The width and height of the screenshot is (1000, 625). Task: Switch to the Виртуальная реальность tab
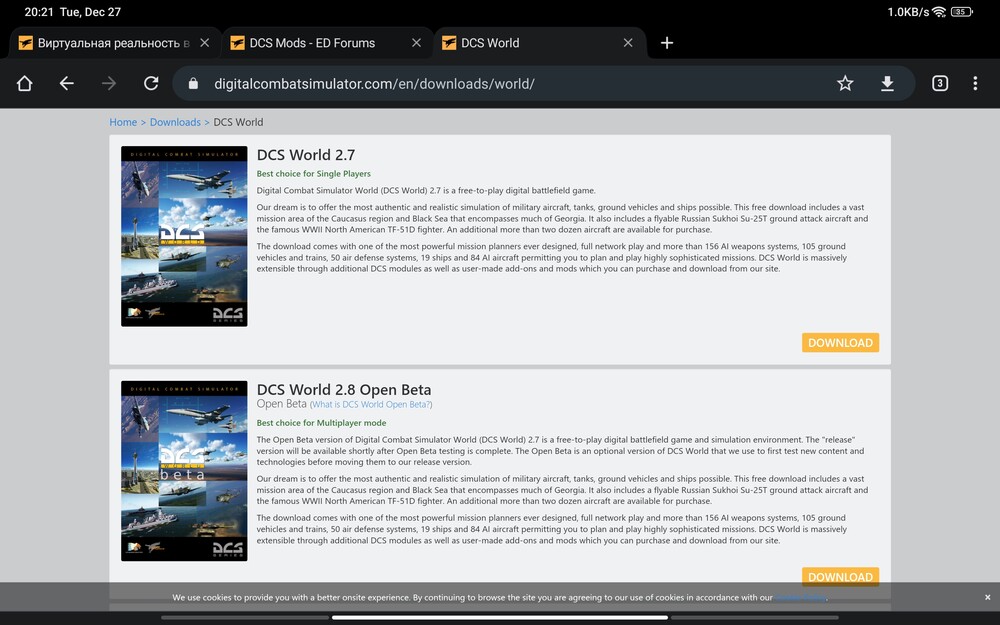(x=110, y=42)
